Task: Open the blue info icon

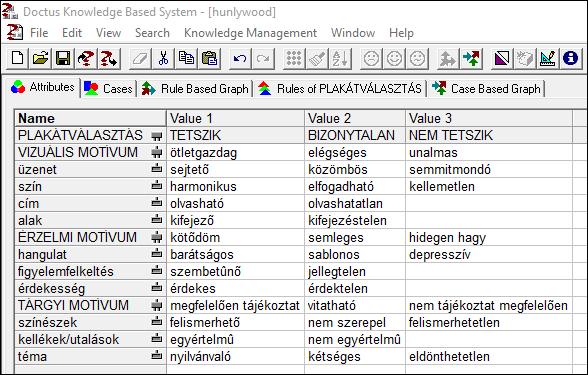Action: 570,58
